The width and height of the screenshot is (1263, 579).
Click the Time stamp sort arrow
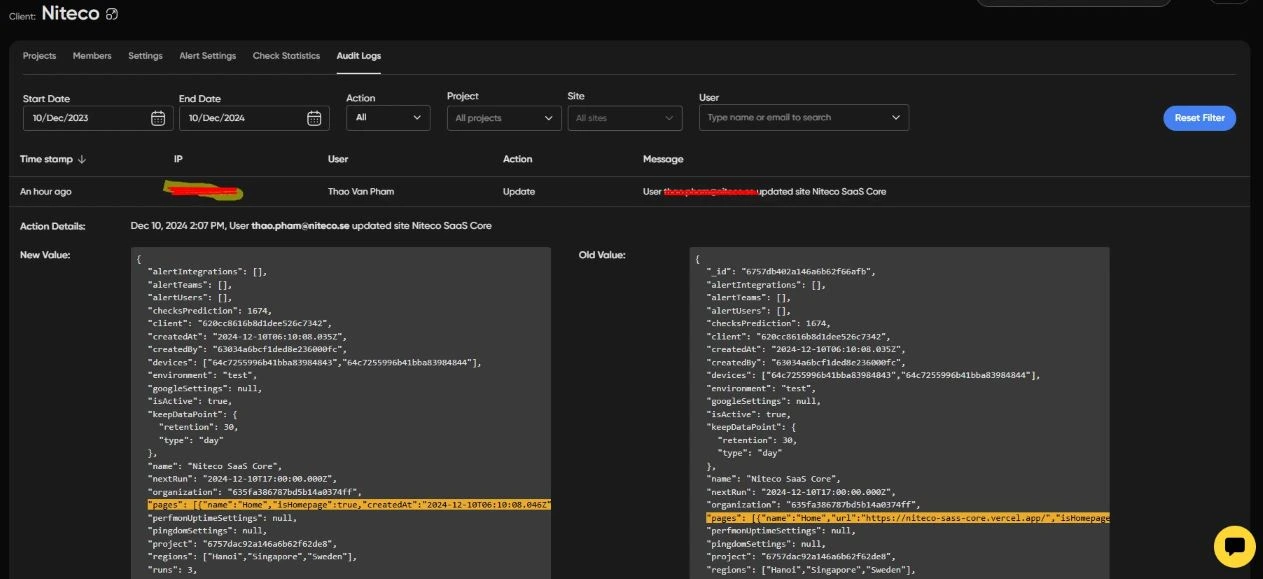[82, 159]
